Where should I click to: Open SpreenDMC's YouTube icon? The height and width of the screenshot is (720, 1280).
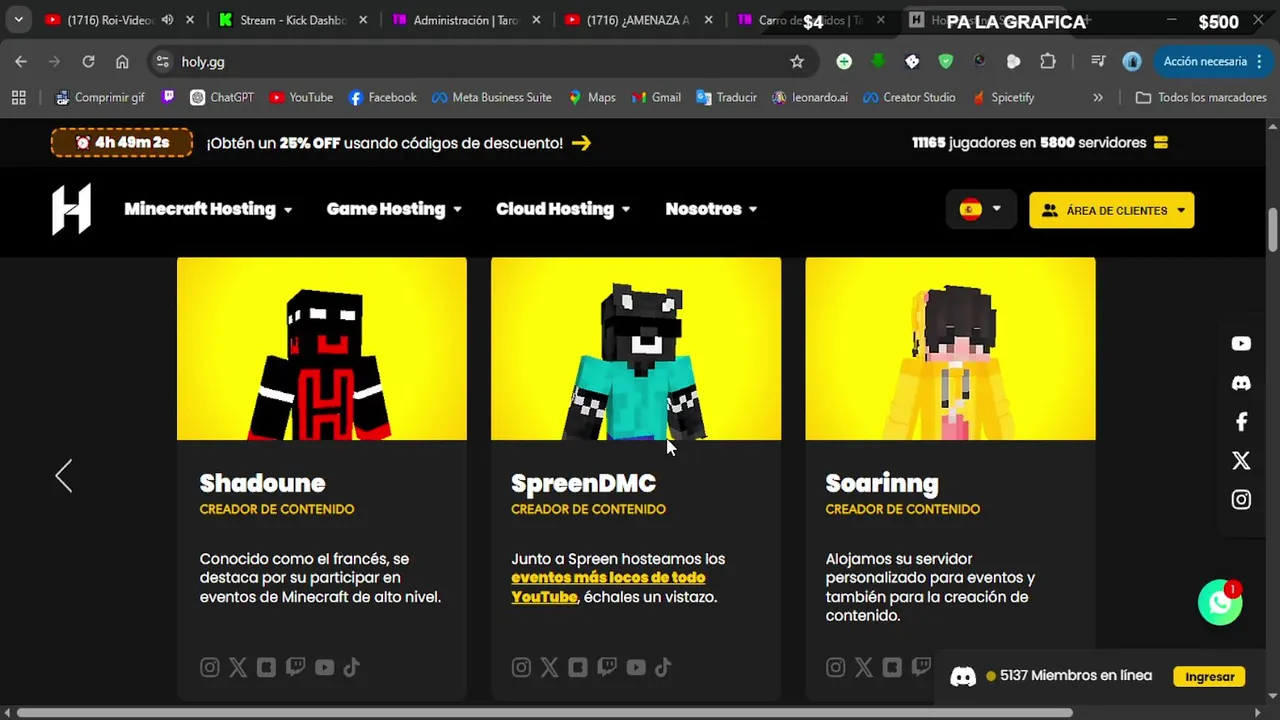pyautogui.click(x=636, y=668)
